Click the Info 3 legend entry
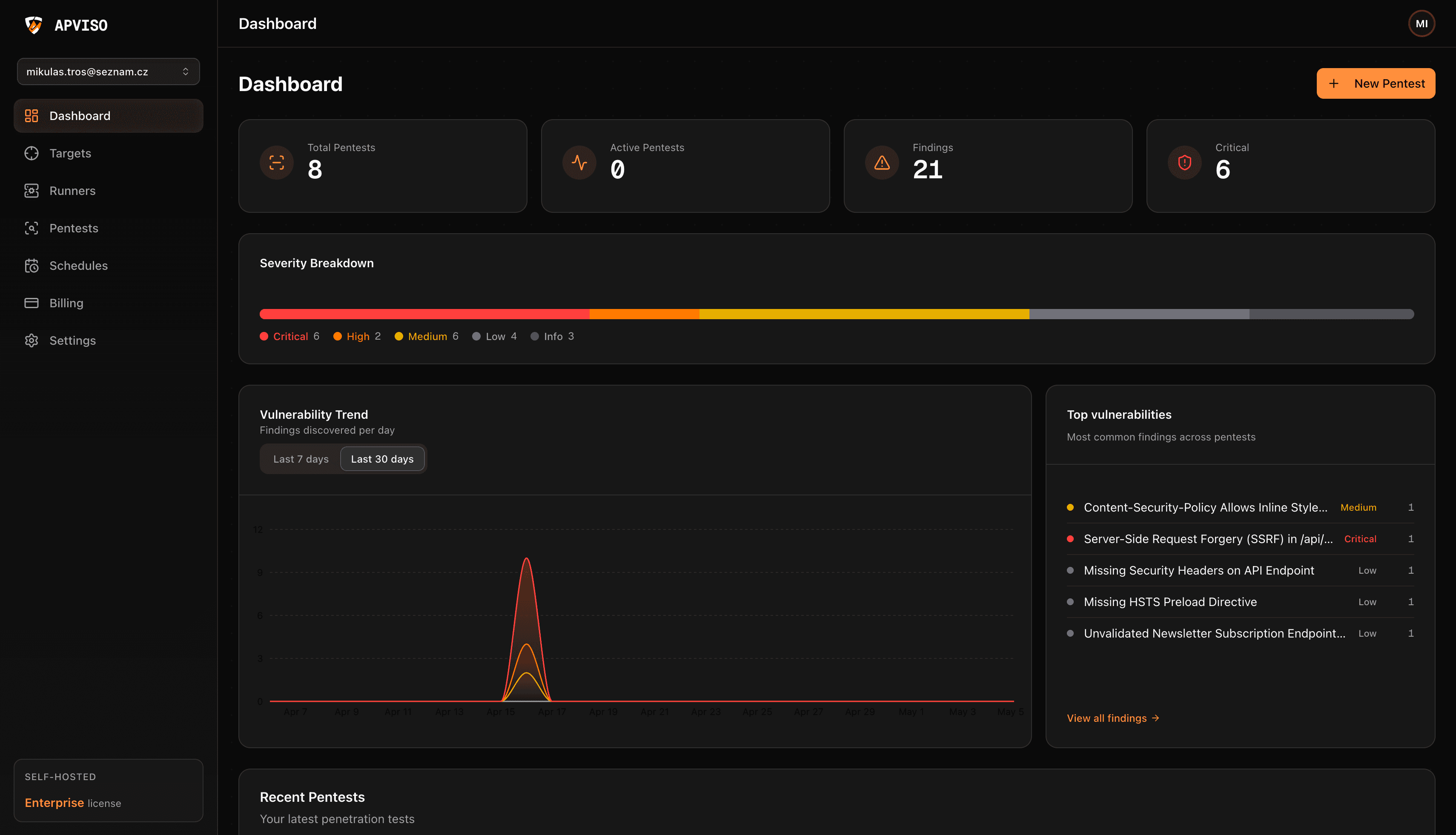 pos(553,336)
